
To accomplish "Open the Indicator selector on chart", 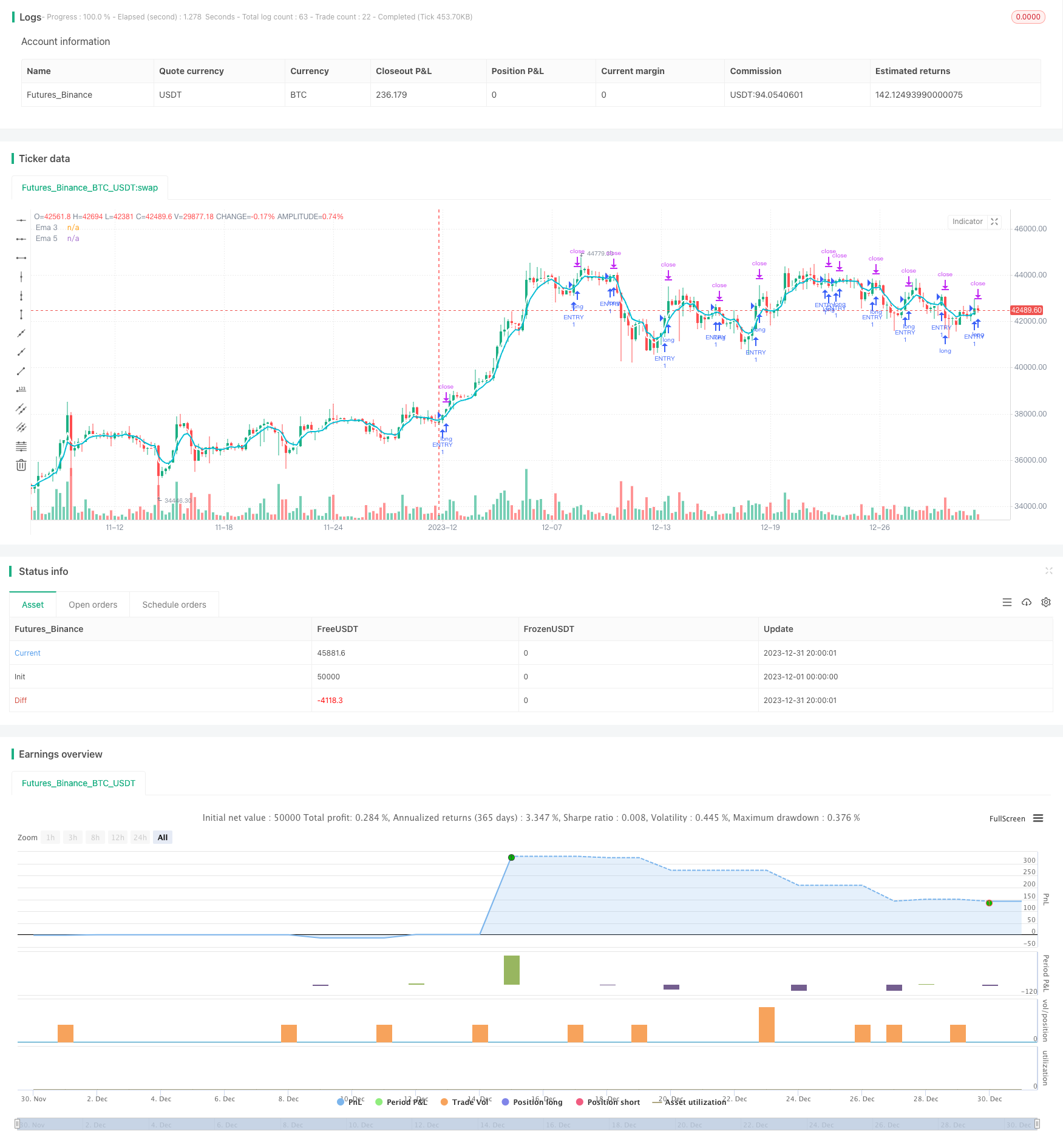I will pos(967,222).
